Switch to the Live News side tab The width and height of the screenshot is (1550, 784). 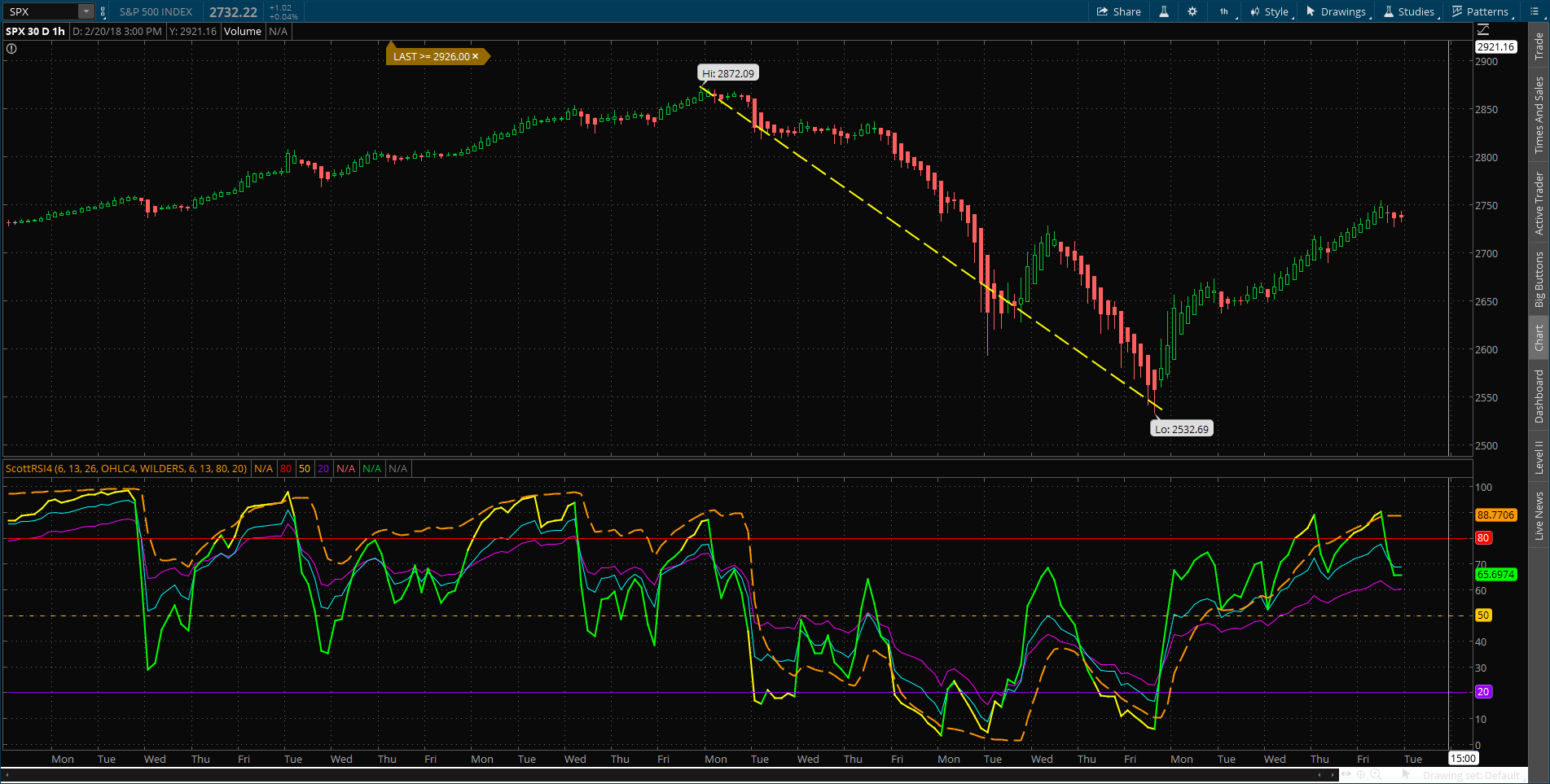[x=1539, y=515]
